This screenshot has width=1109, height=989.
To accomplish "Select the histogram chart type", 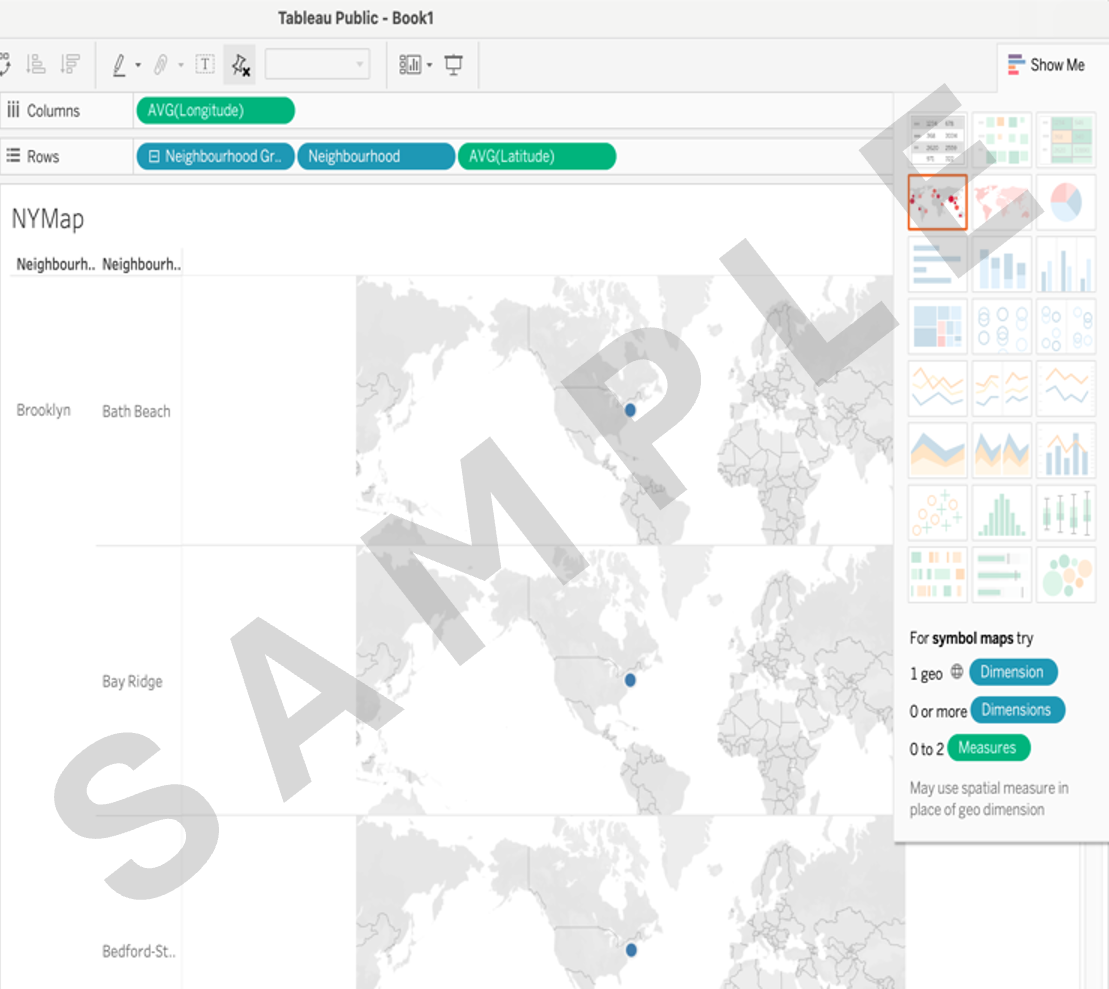I will click(x=1001, y=512).
